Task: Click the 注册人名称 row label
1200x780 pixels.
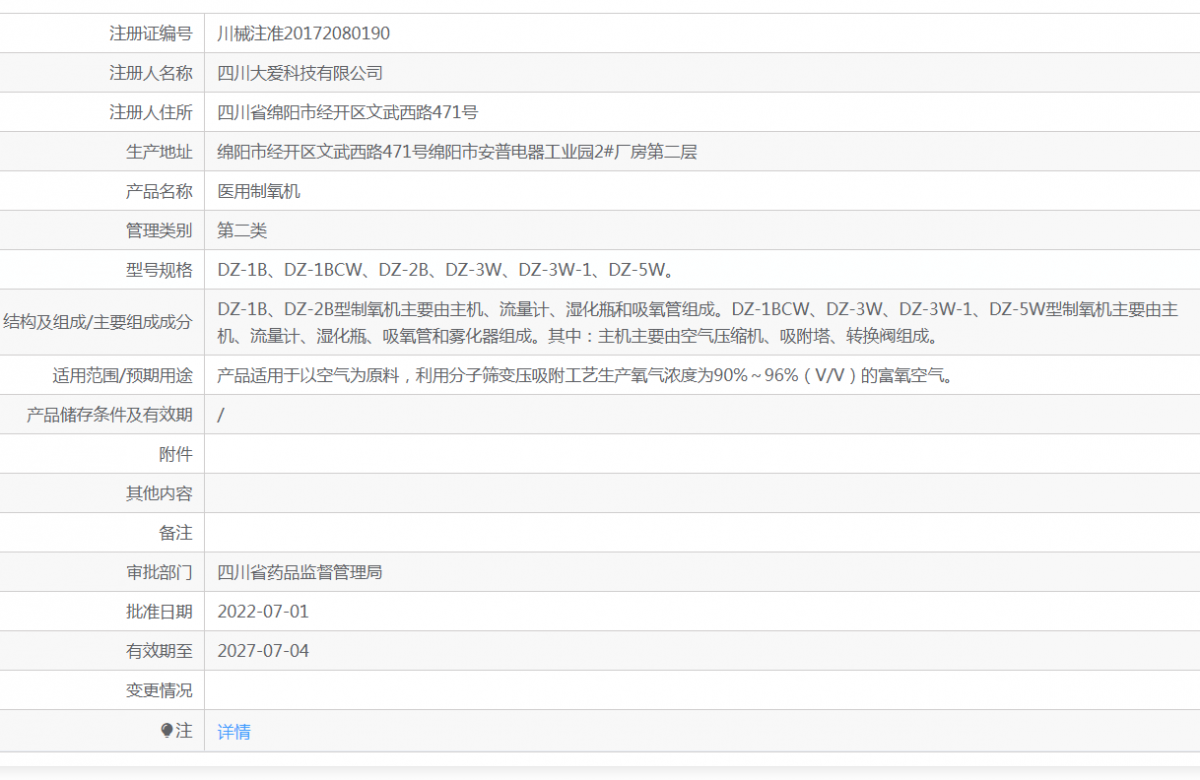Action: [x=150, y=73]
